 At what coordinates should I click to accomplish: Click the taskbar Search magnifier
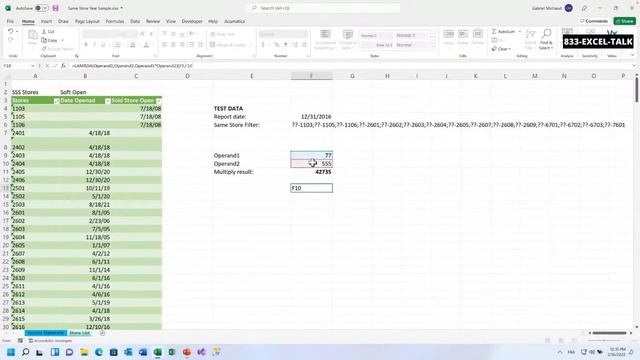25,352
